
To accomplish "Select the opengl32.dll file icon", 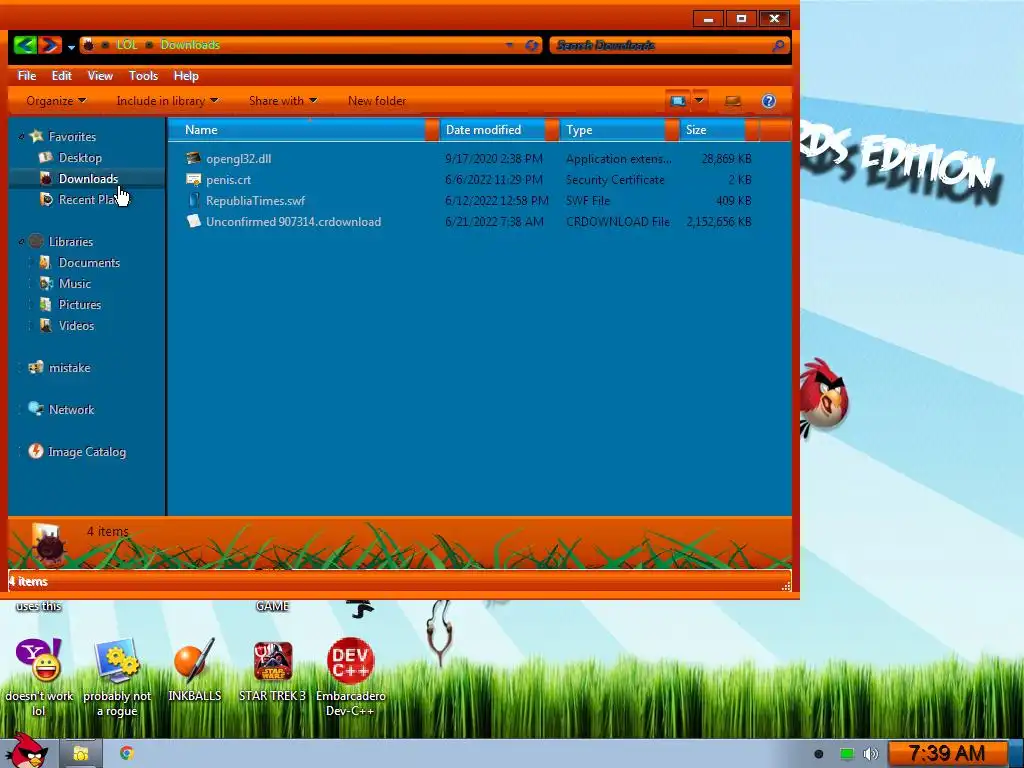I will click(193, 158).
